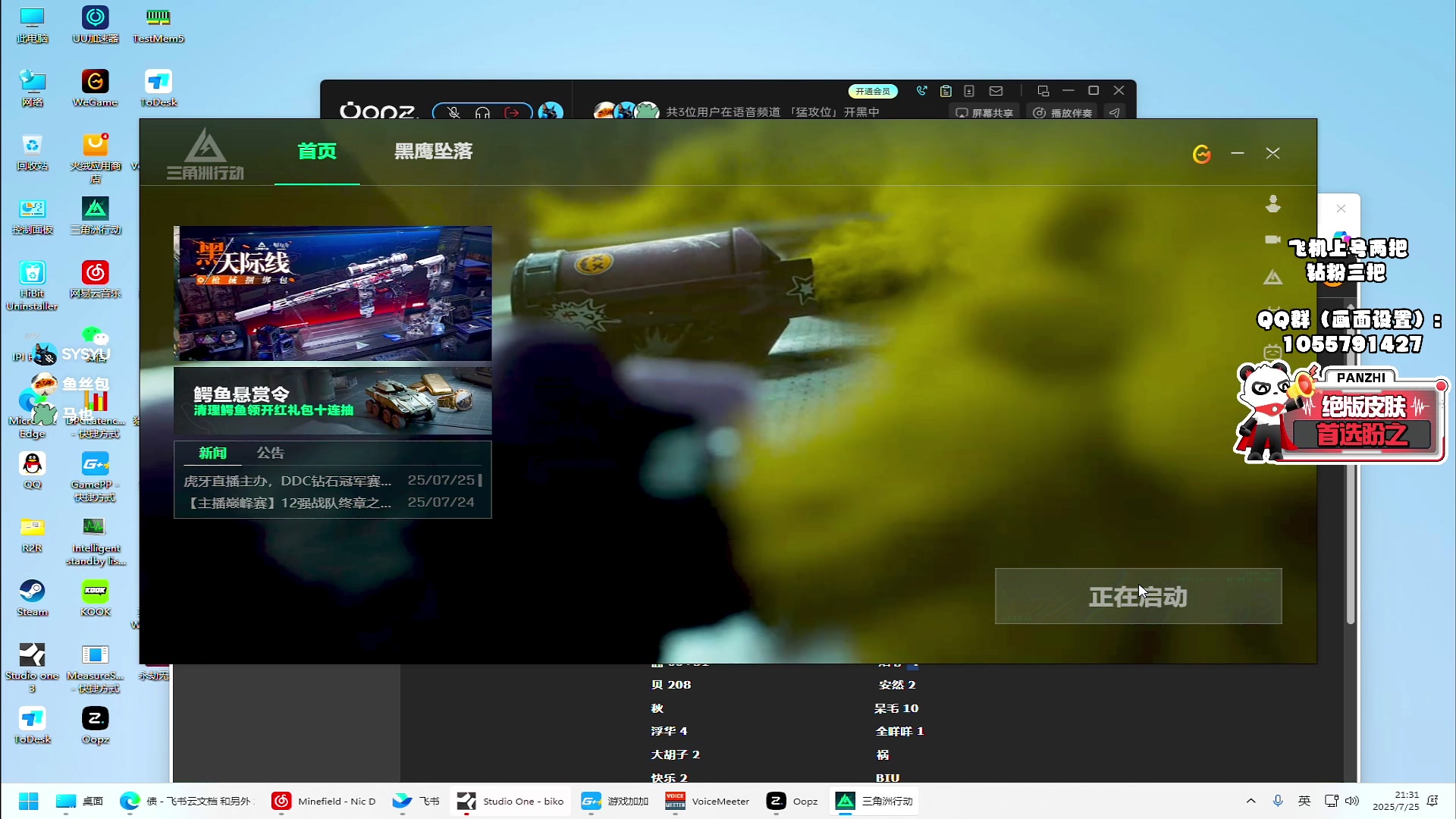Viewport: 1456px width, 819px height.
Task: Click UU加速器 desktop icon
Action: click(96, 24)
